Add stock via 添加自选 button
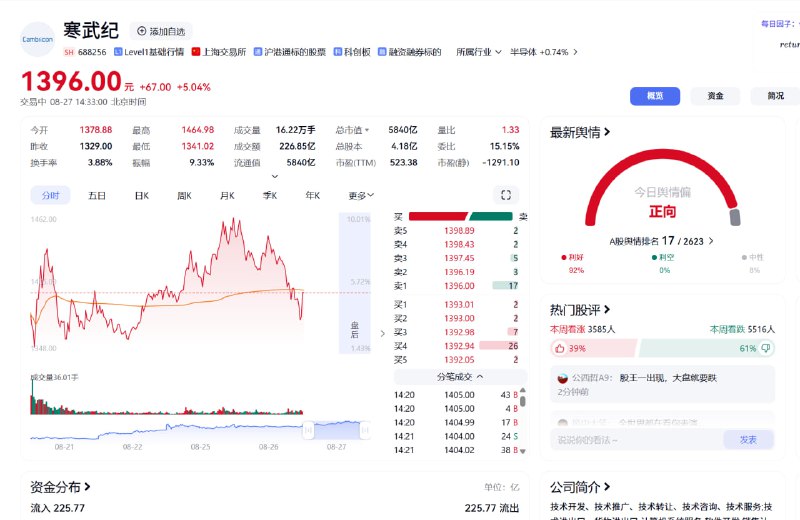 click(x=161, y=31)
